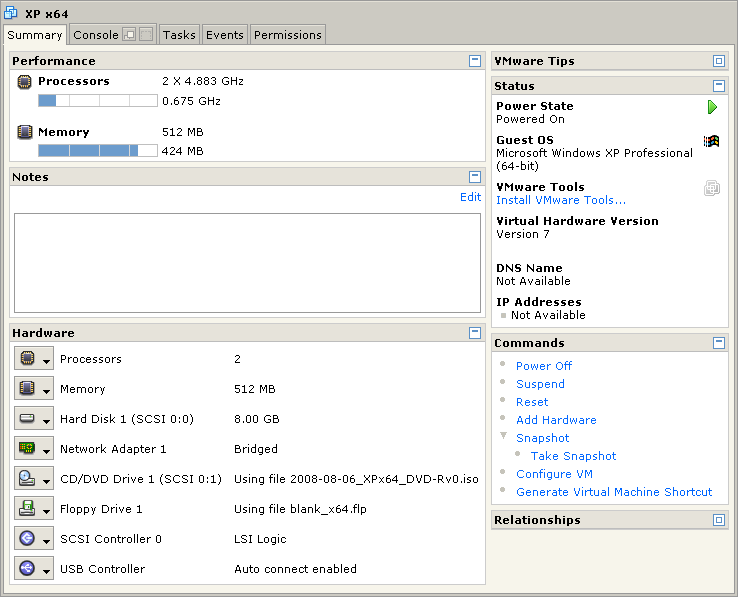Collapse the Hardware panel
The image size is (738, 597).
coord(475,333)
